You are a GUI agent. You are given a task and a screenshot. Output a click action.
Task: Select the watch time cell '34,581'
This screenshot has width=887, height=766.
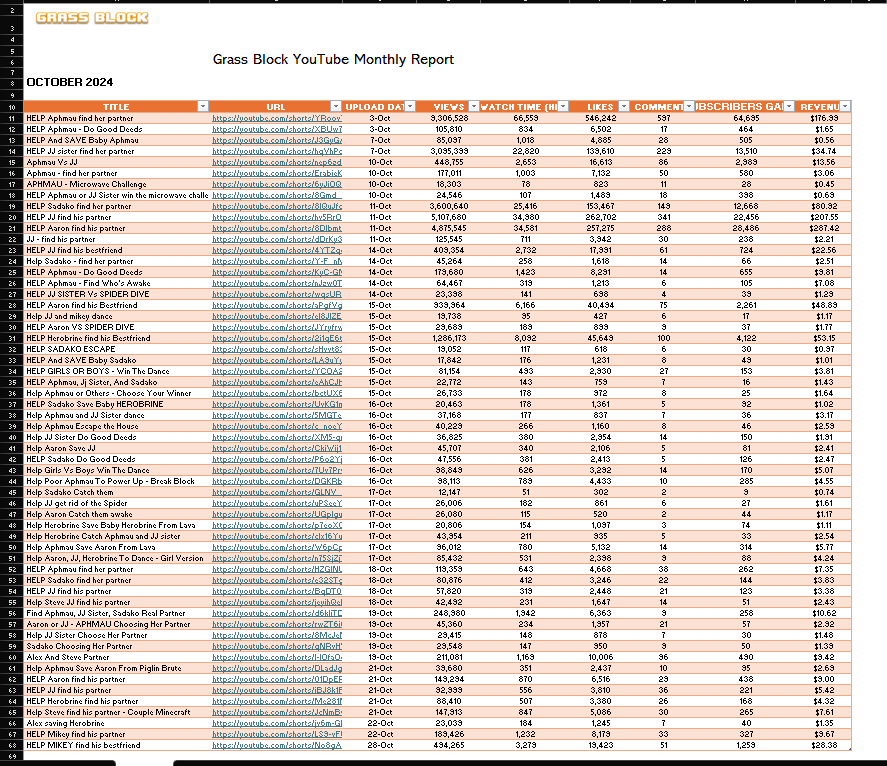[526, 228]
